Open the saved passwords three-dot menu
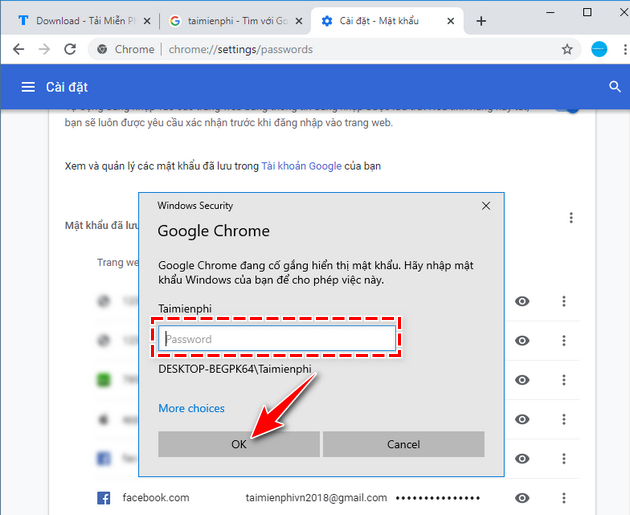Viewport: 630px width, 515px height. 571,218
